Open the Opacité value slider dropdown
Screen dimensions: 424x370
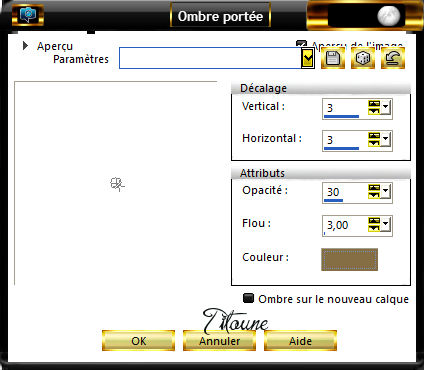click(x=386, y=191)
